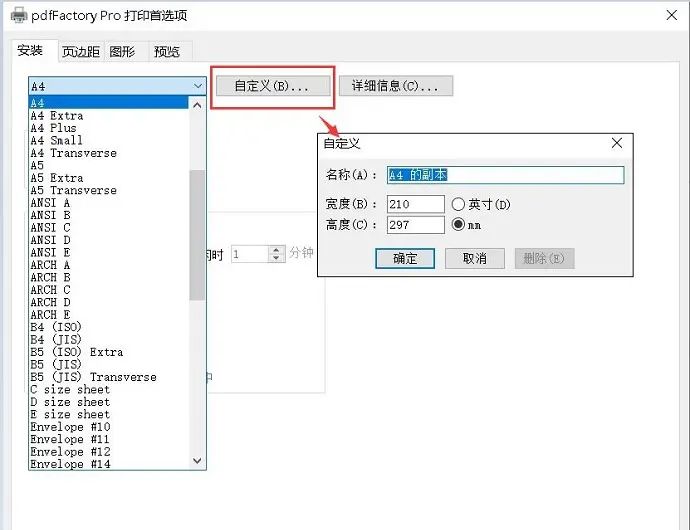Select 'Envelope #10' paper size
Viewport: 690px width, 530px height.
(x=109, y=427)
